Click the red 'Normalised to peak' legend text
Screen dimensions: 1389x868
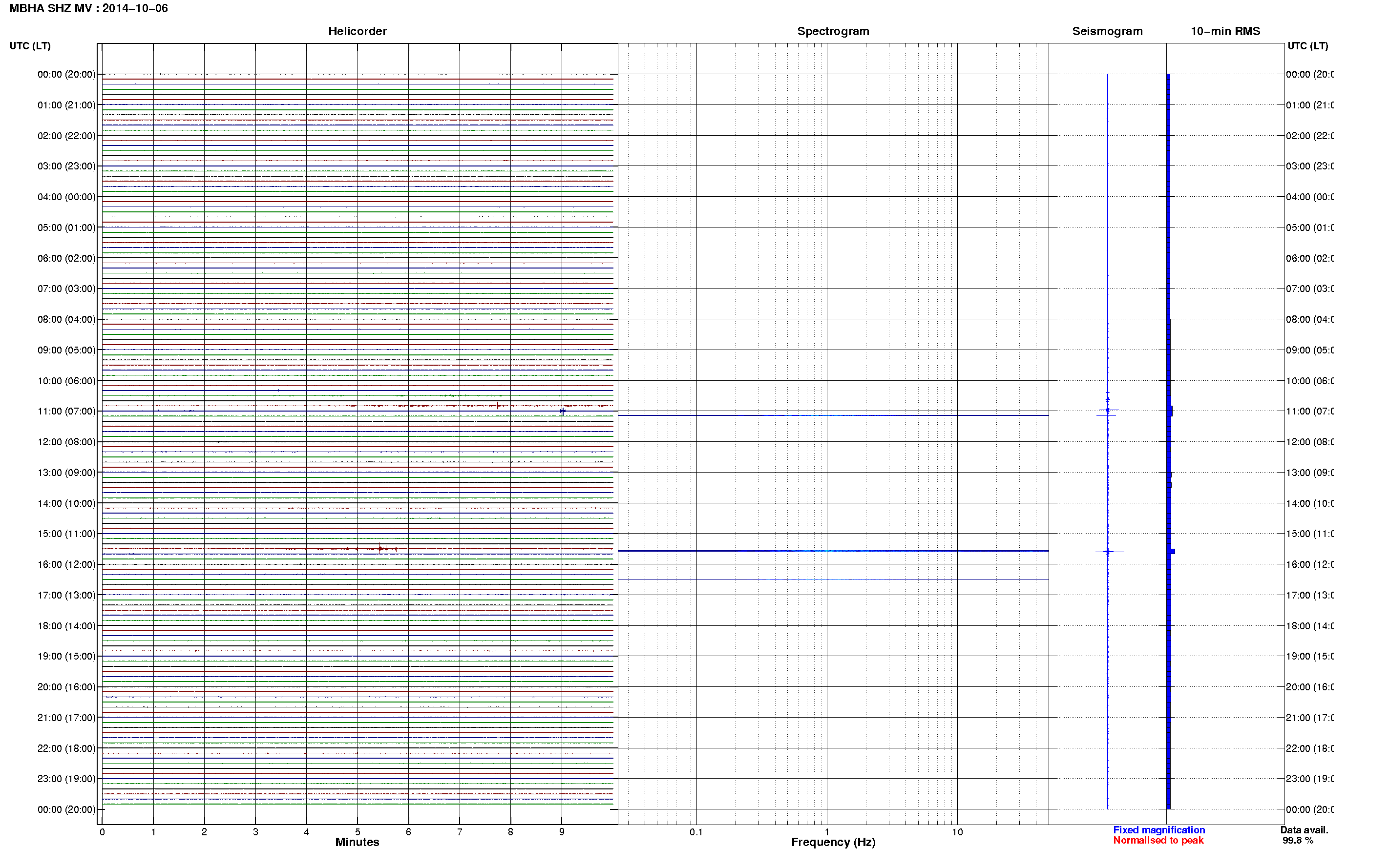pos(1158,841)
